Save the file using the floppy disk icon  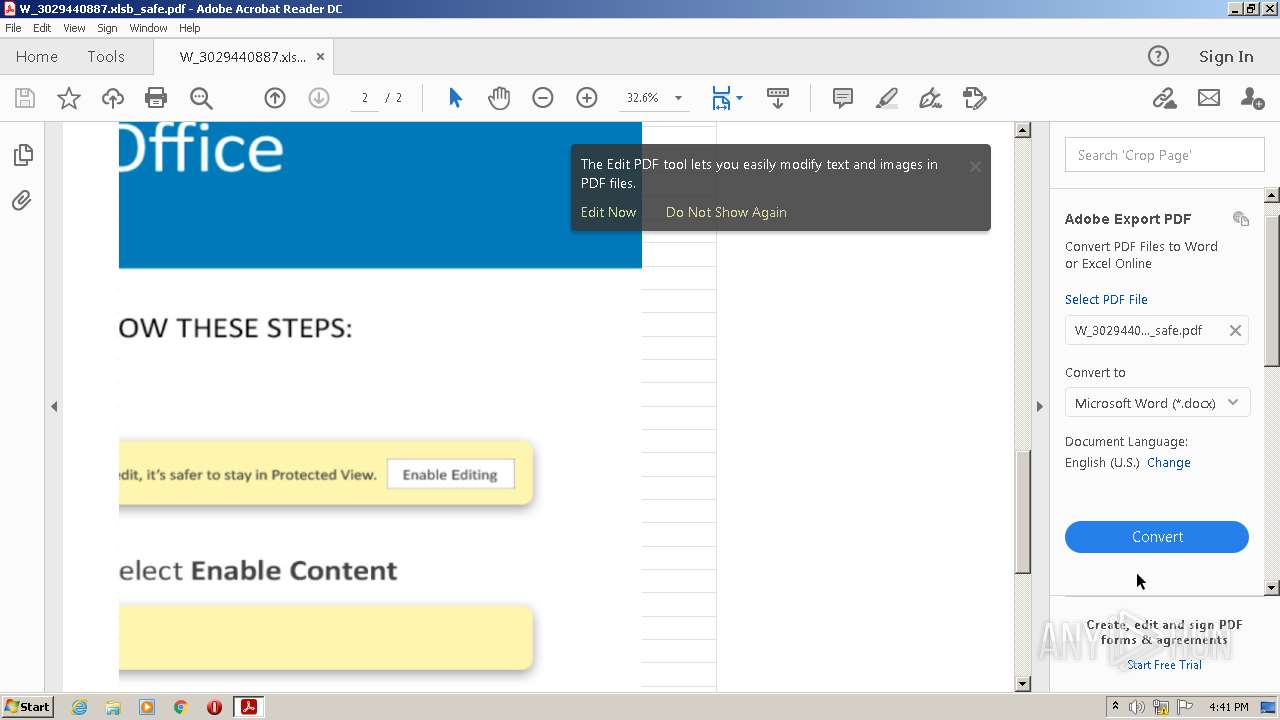point(25,98)
